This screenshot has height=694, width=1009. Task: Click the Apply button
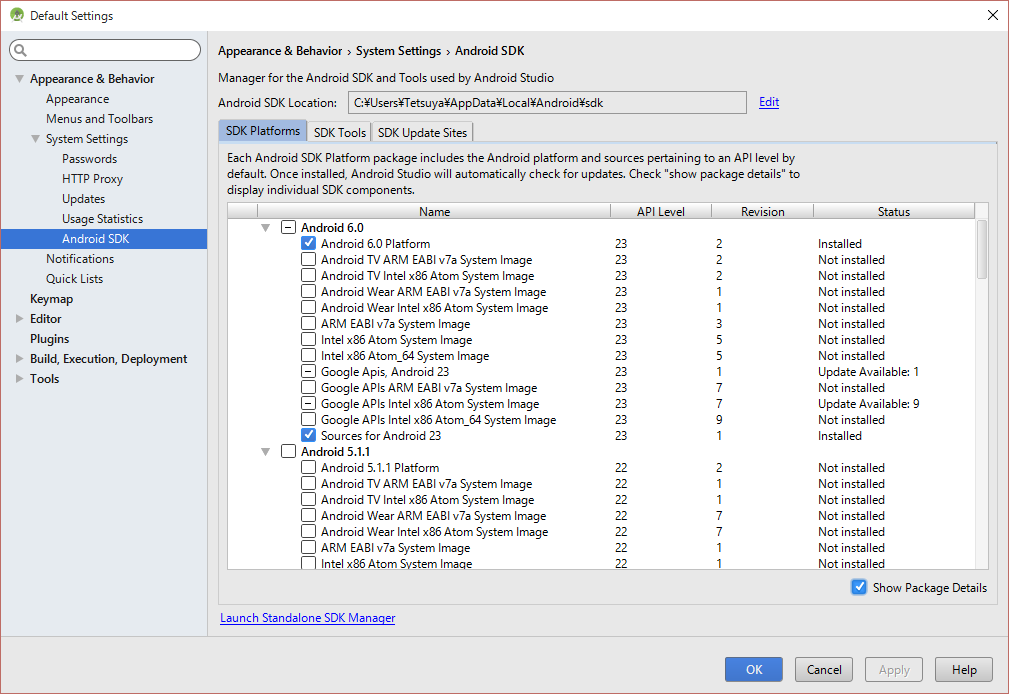coord(894,670)
